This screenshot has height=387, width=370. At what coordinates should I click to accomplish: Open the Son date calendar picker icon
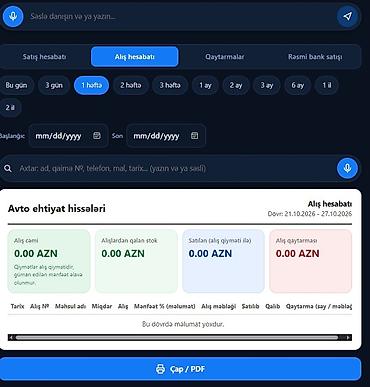tap(195, 136)
